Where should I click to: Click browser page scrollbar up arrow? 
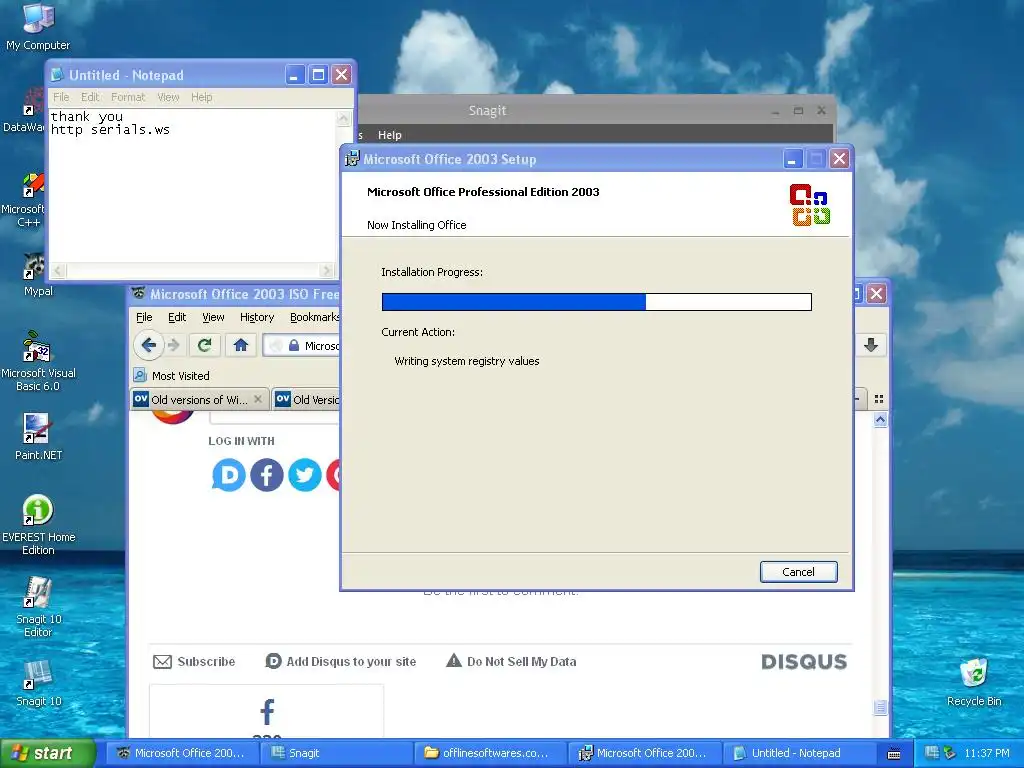click(880, 419)
